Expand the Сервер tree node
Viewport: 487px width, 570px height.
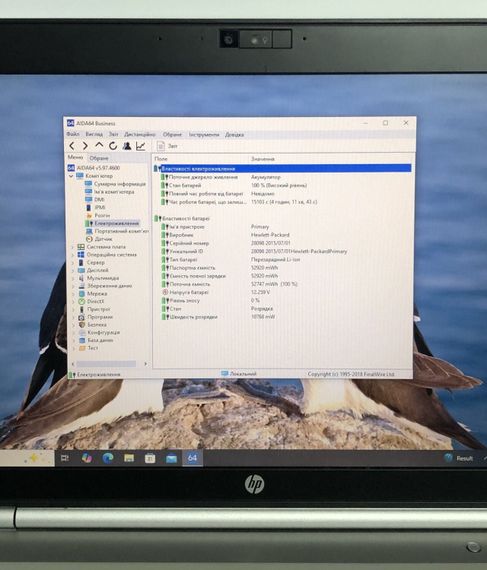pyautogui.click(x=73, y=263)
